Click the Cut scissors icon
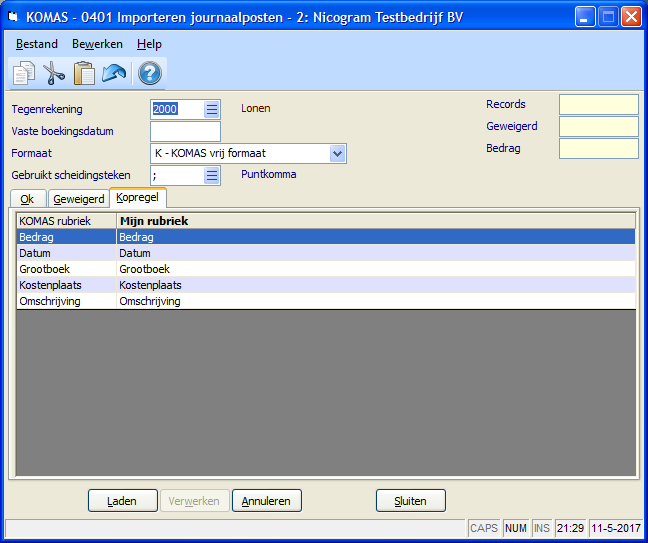This screenshot has width=648, height=543. [54, 73]
